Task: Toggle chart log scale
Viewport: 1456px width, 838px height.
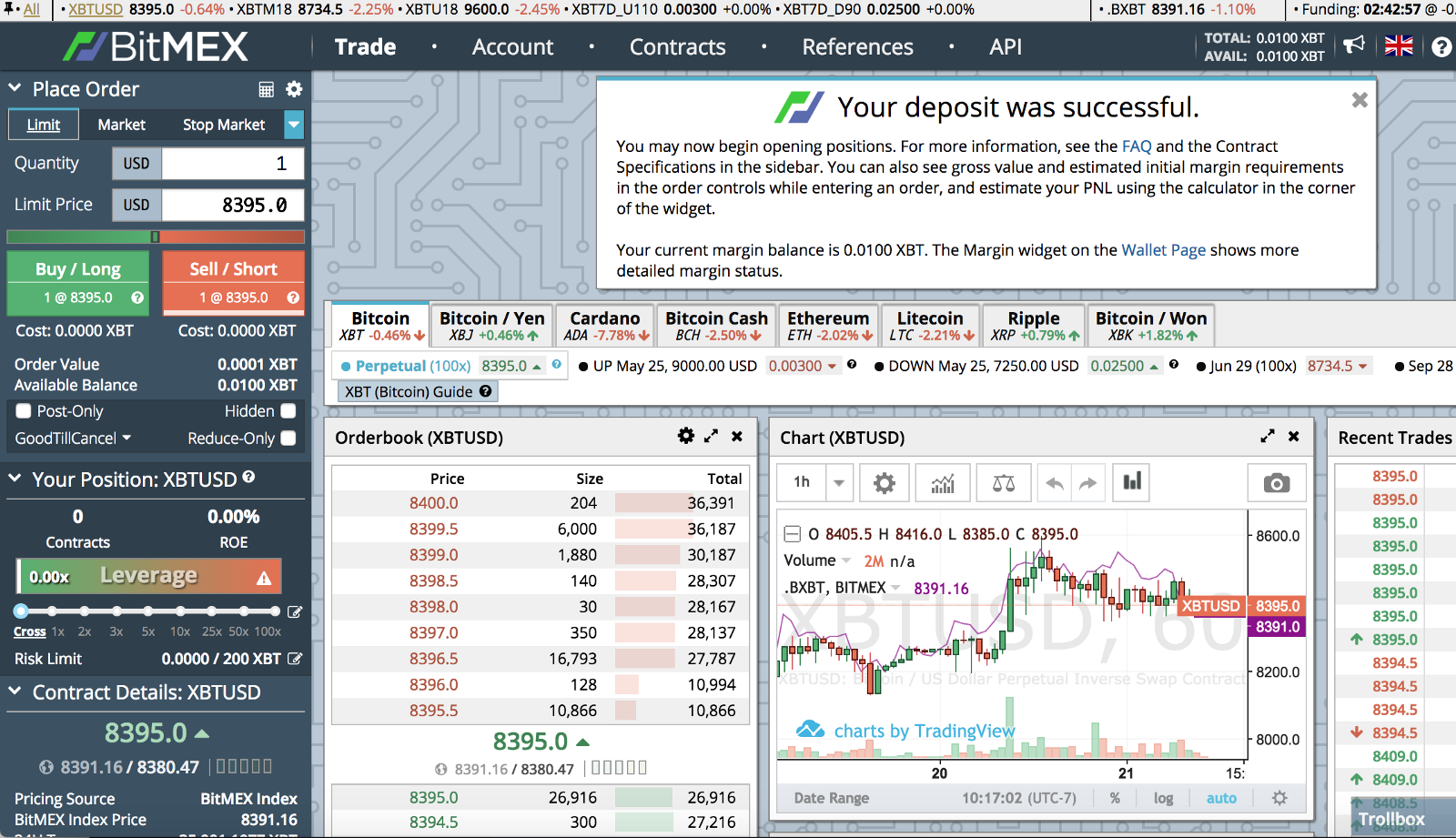Action: tap(1163, 798)
